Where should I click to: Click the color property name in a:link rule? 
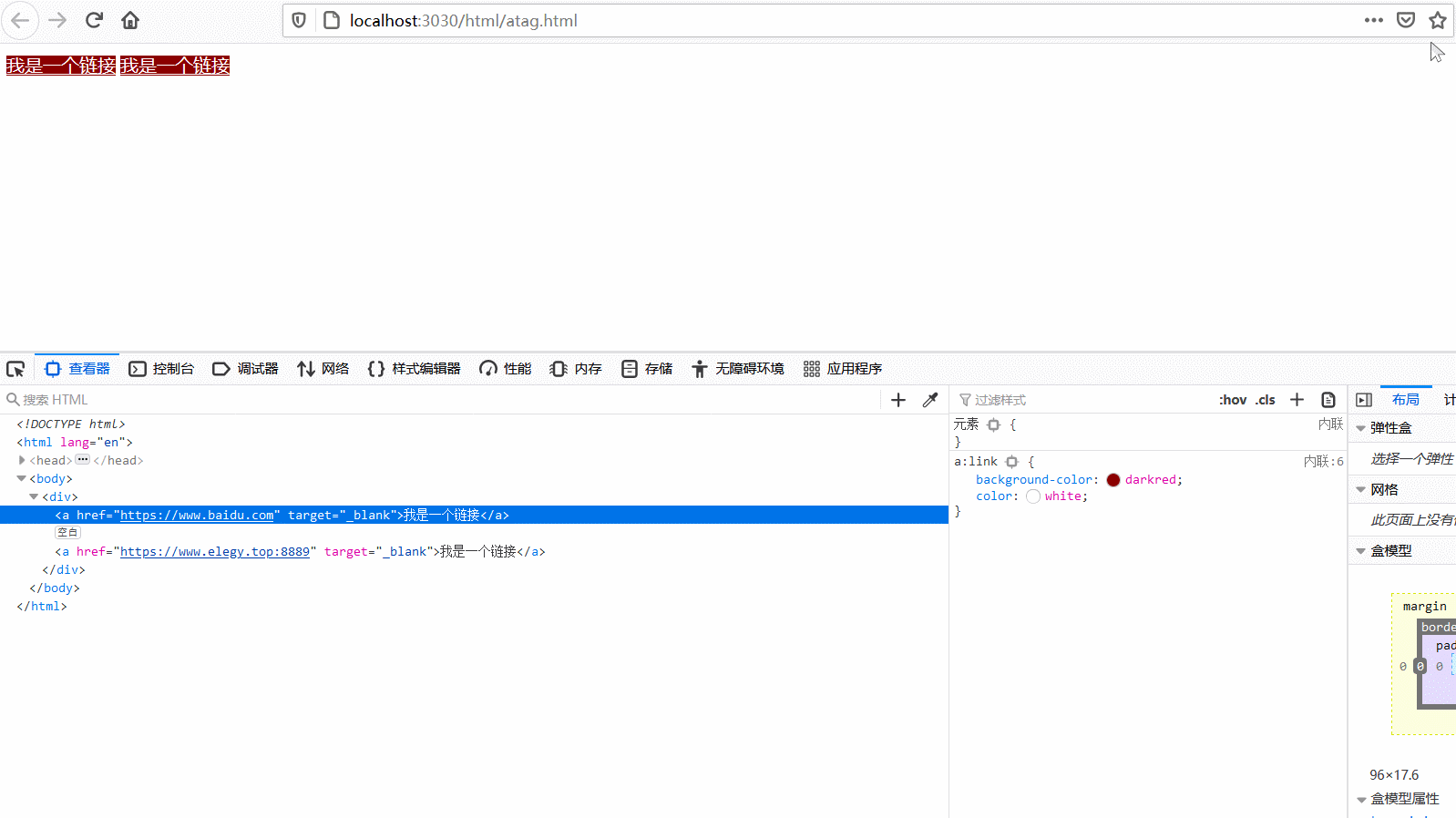pyautogui.click(x=994, y=496)
